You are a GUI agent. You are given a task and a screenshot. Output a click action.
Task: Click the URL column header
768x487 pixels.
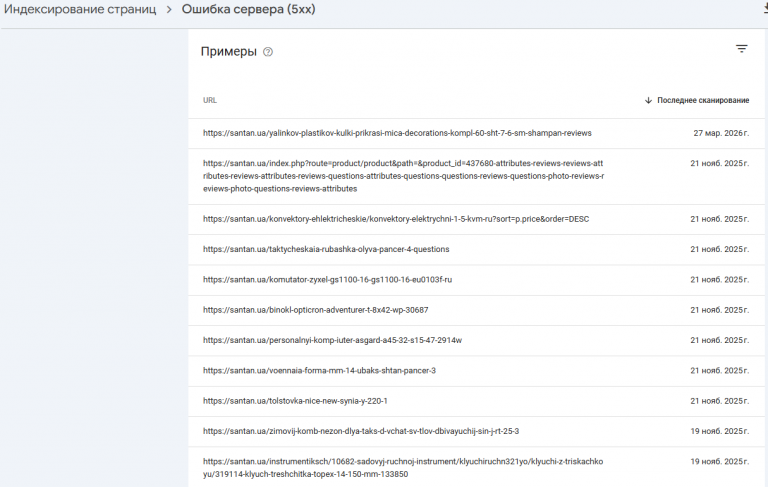[x=210, y=100]
